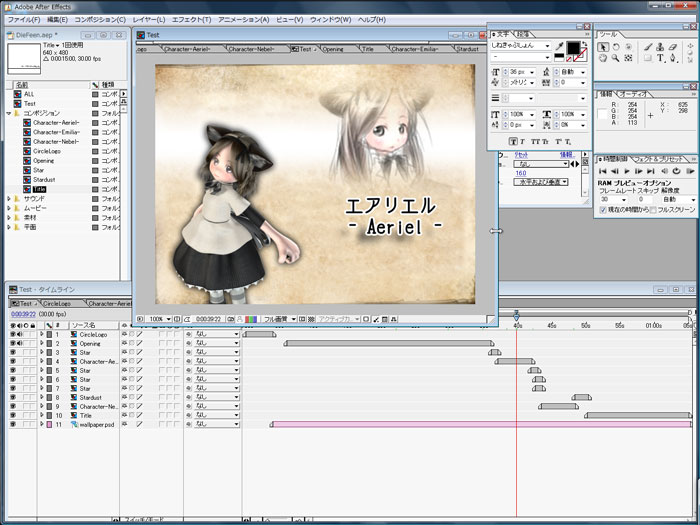Switch to the オーディオ tab in Info panel
700x525 pixels.
point(633,94)
